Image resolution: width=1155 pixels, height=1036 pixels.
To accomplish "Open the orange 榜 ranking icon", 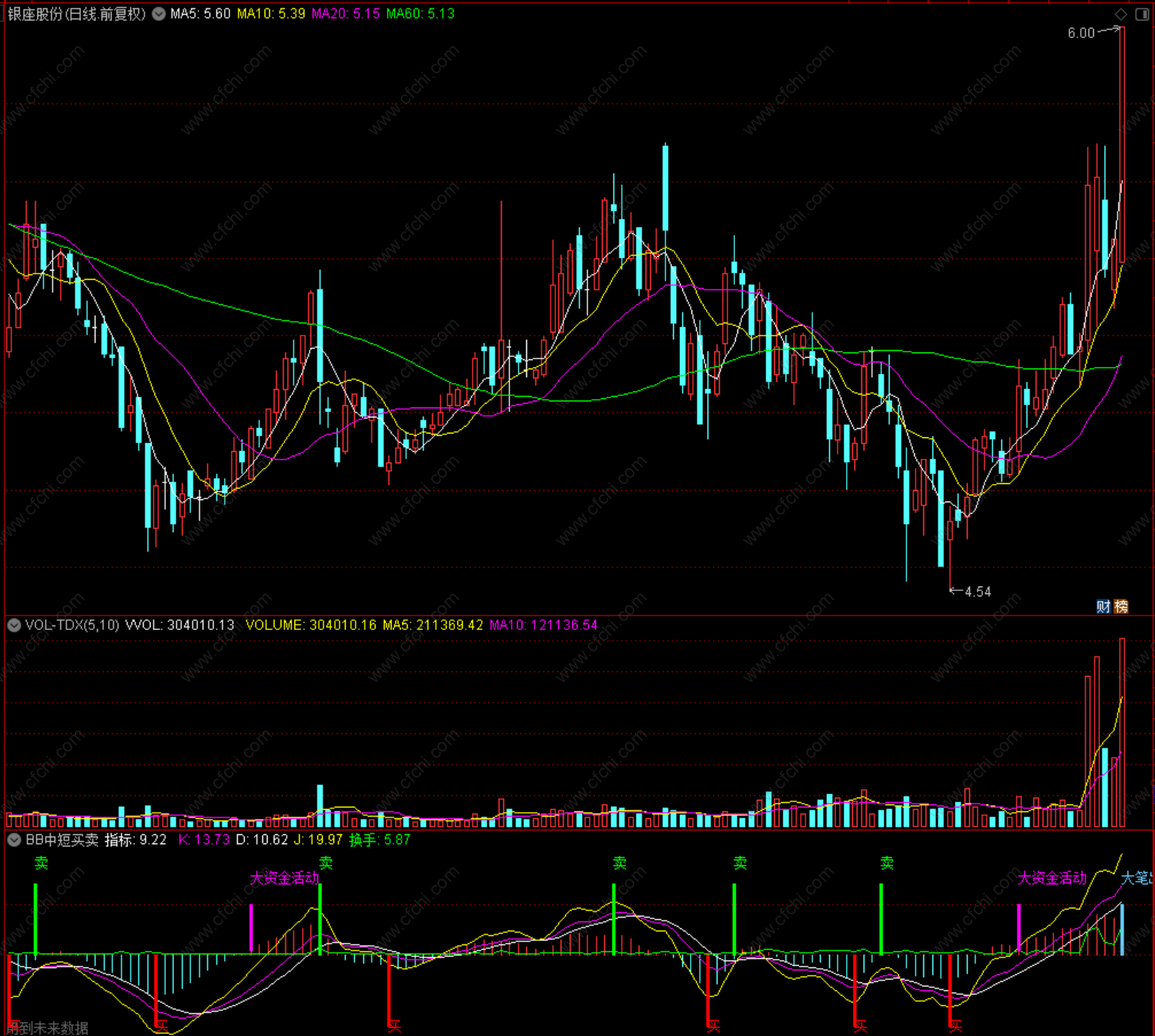I will pos(1121,606).
